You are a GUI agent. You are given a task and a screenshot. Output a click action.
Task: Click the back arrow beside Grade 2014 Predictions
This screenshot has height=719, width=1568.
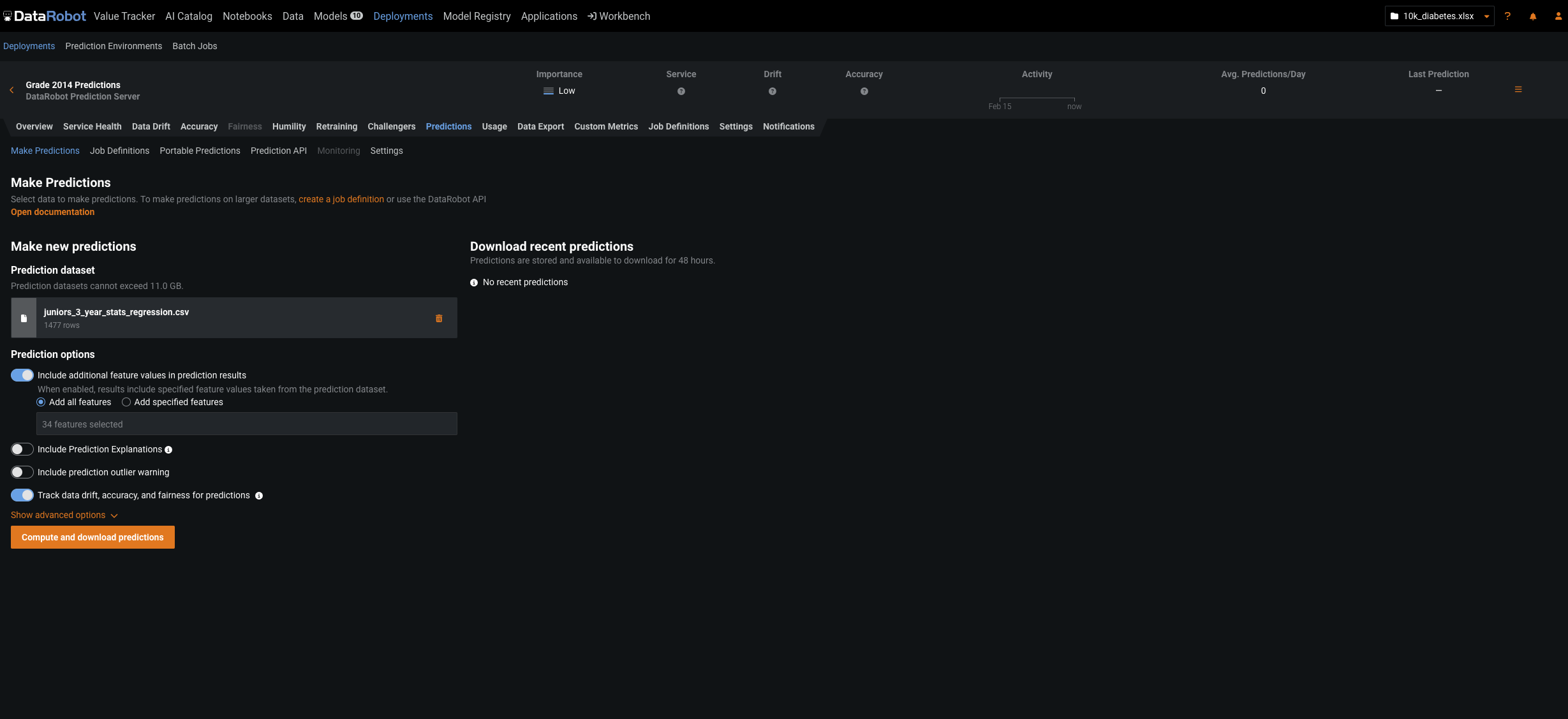pos(11,91)
